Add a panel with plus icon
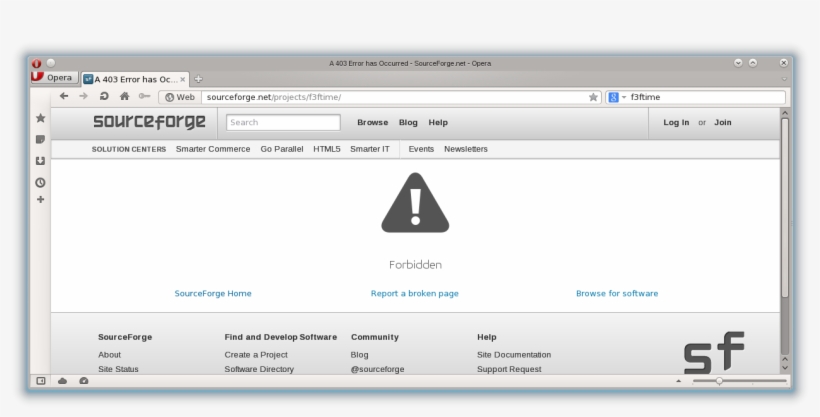 (40, 199)
